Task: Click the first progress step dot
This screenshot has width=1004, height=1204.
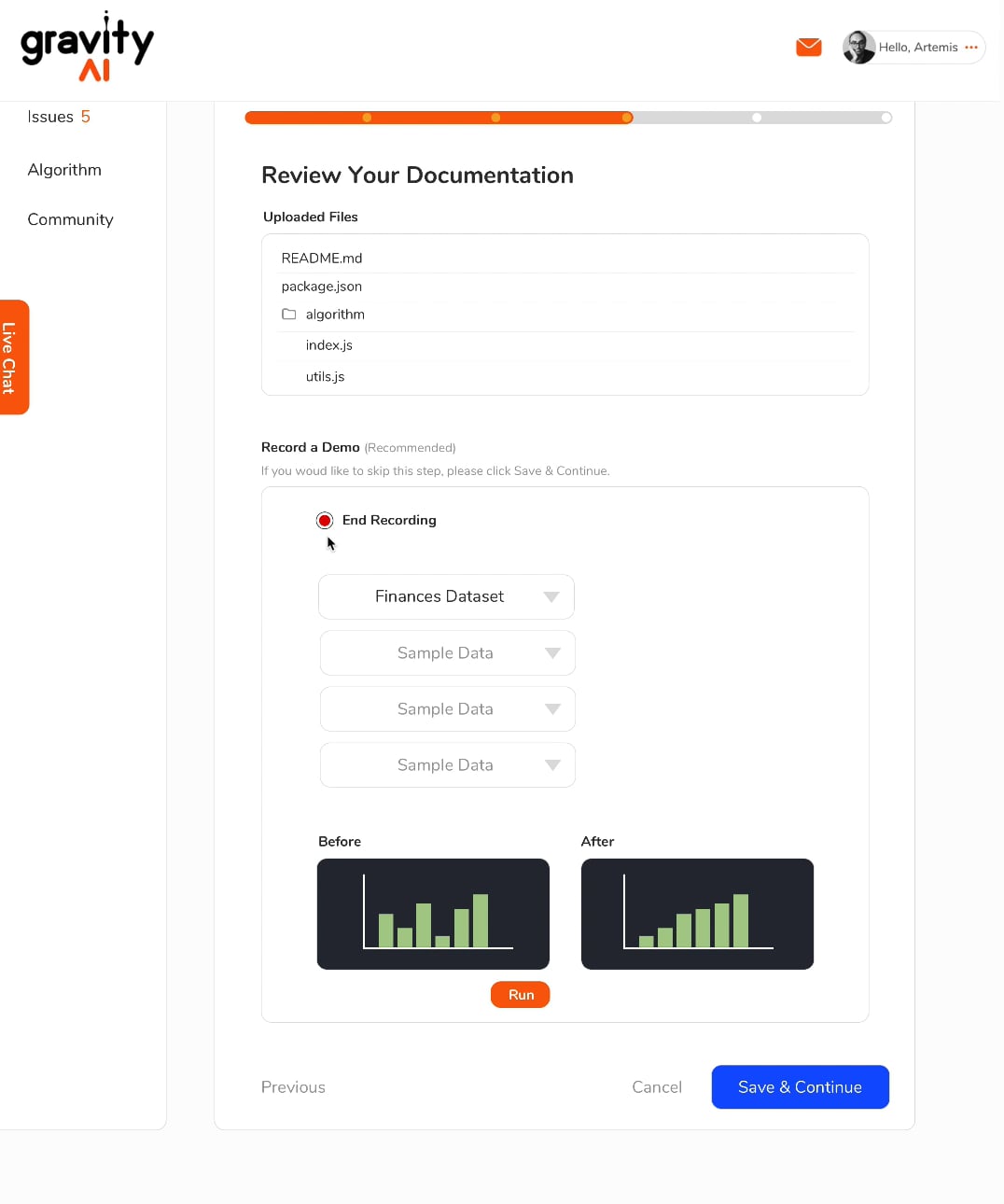Action: point(367,118)
